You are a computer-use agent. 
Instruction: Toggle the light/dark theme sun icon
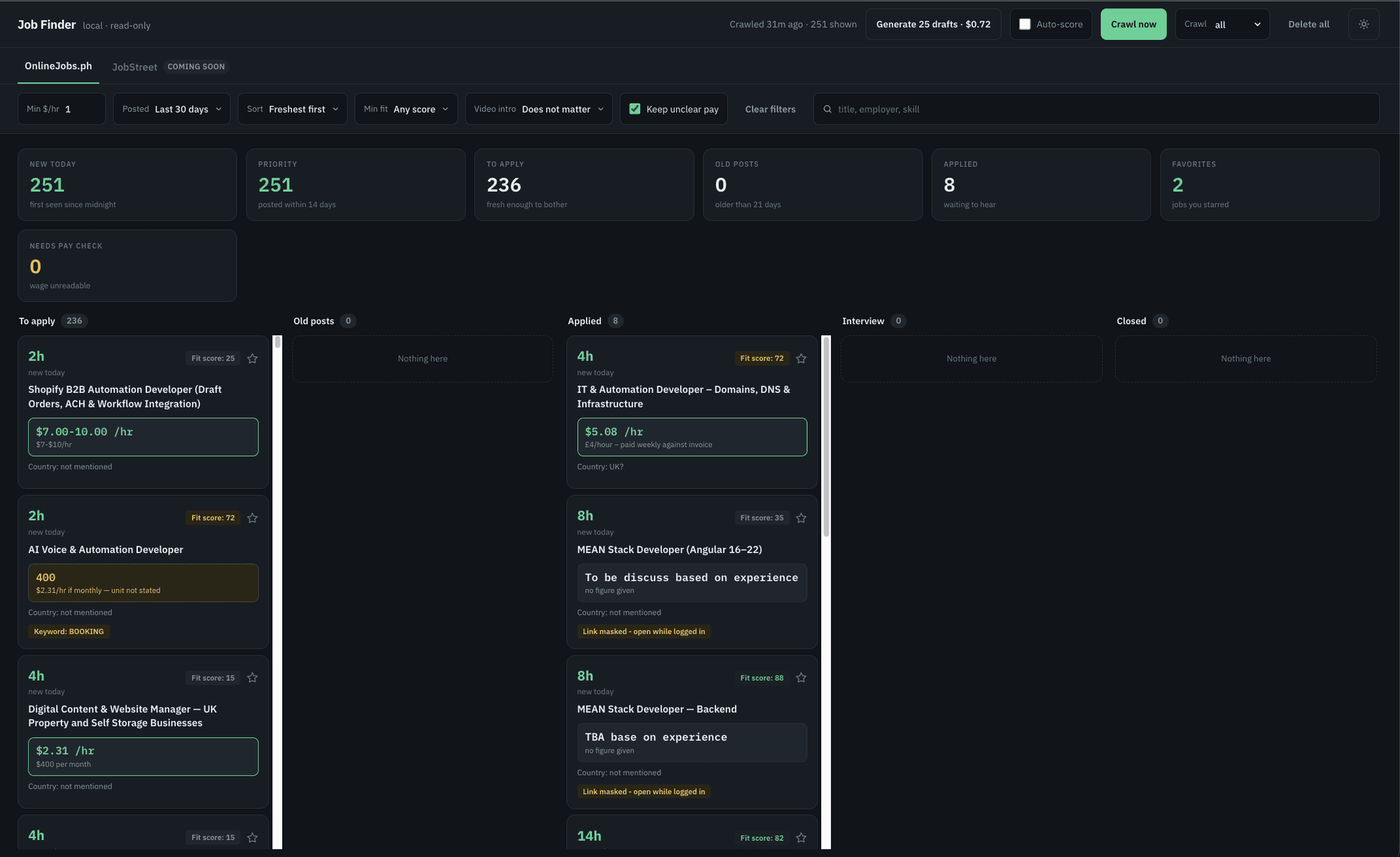(1364, 24)
